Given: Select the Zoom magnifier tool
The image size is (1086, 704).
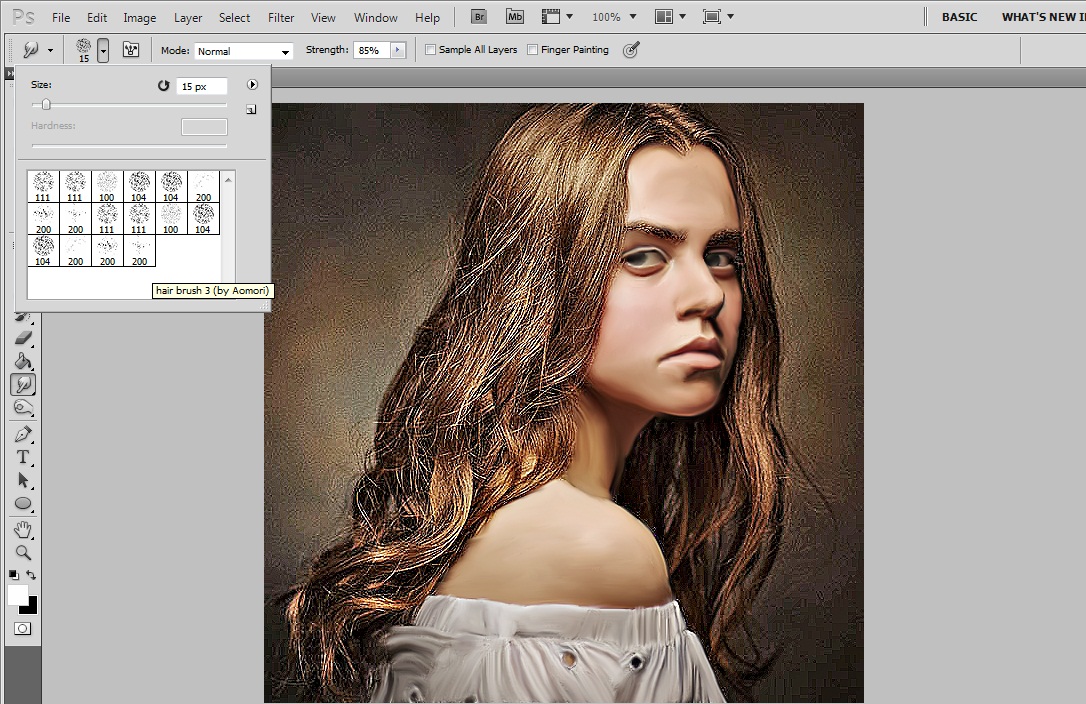Looking at the screenshot, I should [x=23, y=552].
